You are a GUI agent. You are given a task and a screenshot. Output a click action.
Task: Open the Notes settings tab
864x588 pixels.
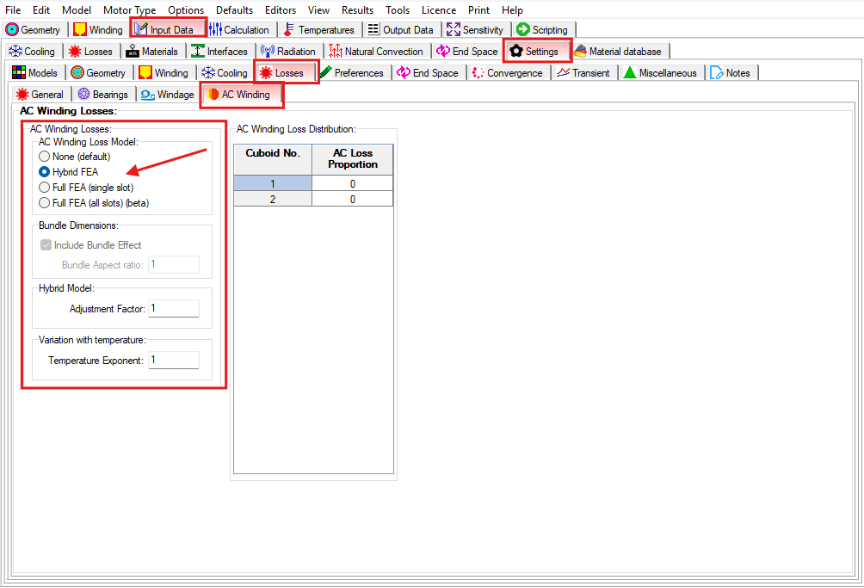[731, 73]
